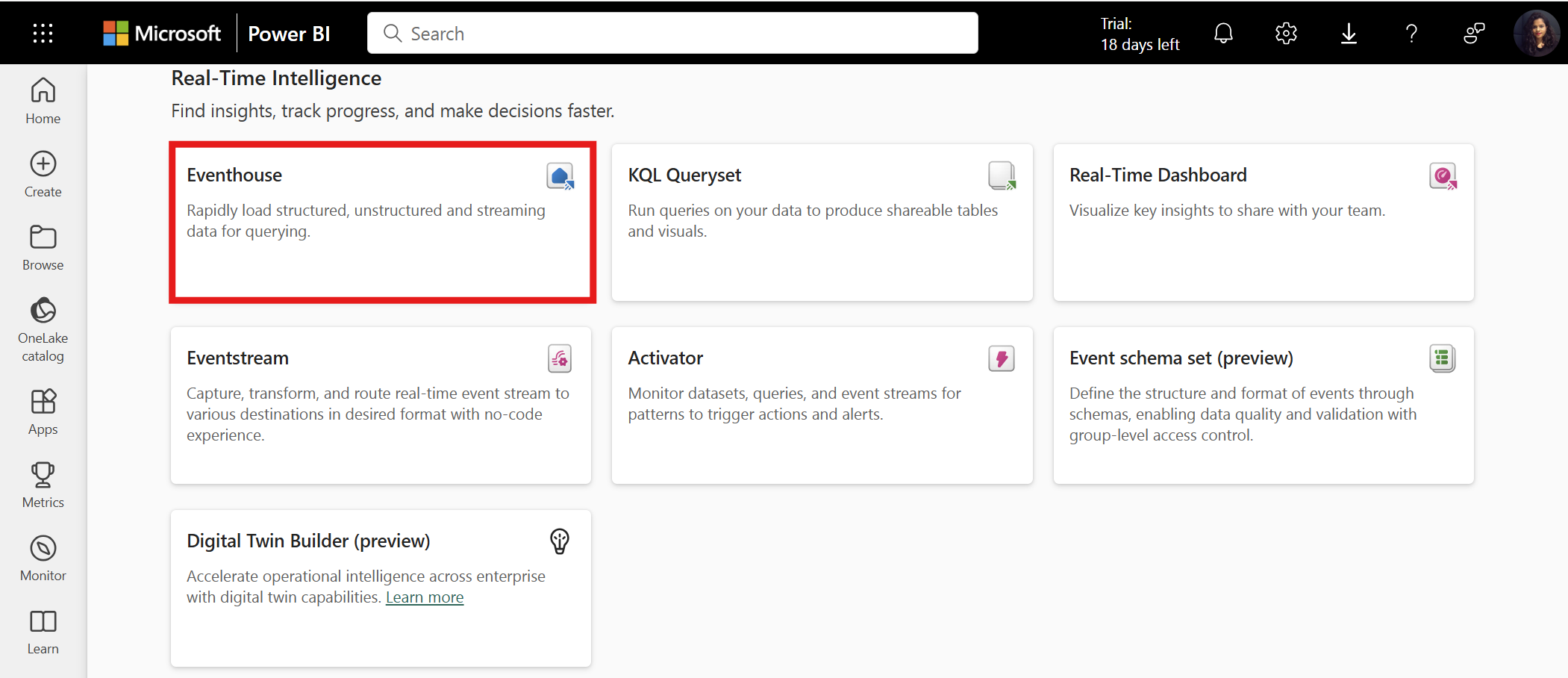Open Metrics from the left navigation
Image resolution: width=1568 pixels, height=678 pixels.
(43, 485)
